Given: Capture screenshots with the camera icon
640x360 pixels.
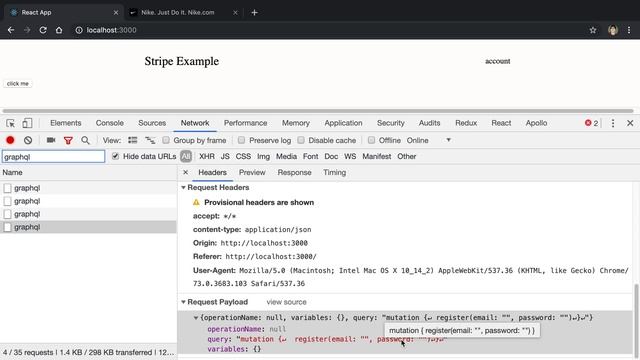Looking at the screenshot, I should coord(51,140).
